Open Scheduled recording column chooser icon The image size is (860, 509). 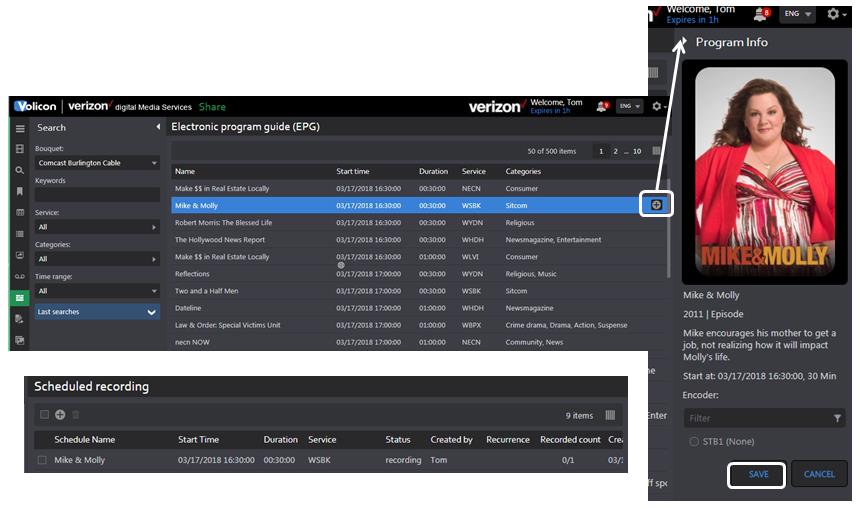[x=610, y=415]
